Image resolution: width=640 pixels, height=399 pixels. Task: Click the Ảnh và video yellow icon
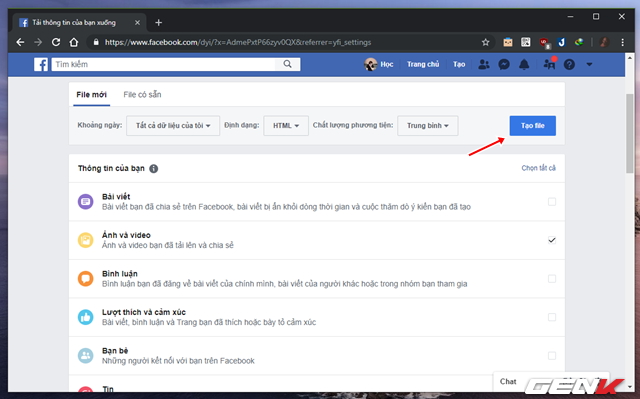pos(85,240)
